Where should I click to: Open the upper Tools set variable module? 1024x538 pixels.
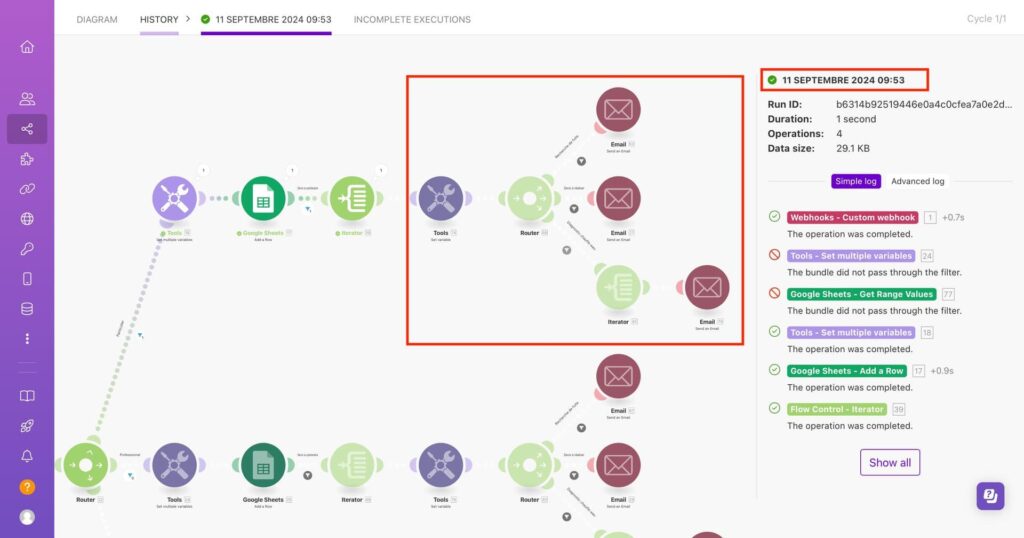point(441,198)
